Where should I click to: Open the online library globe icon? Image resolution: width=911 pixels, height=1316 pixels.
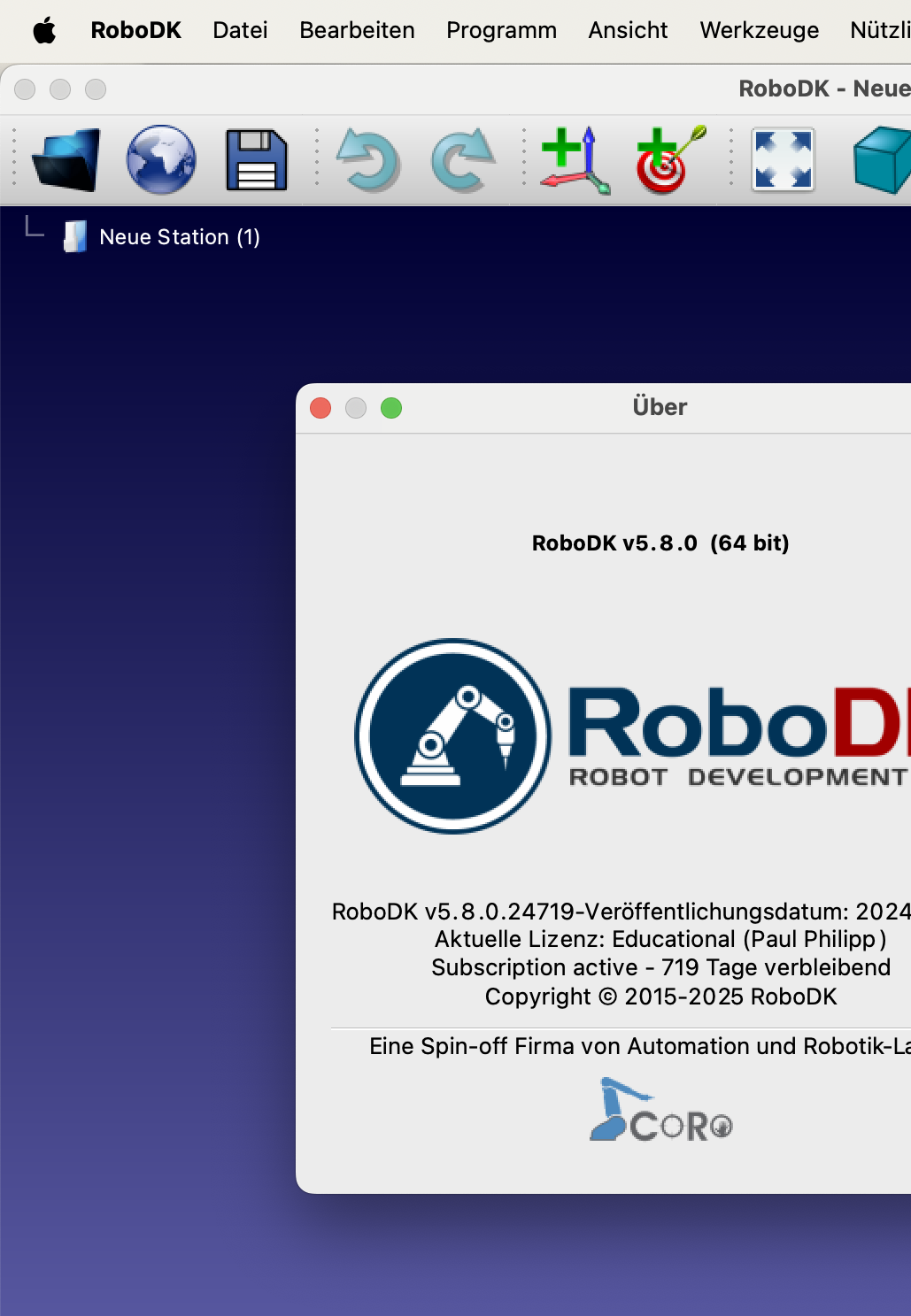tap(161, 160)
